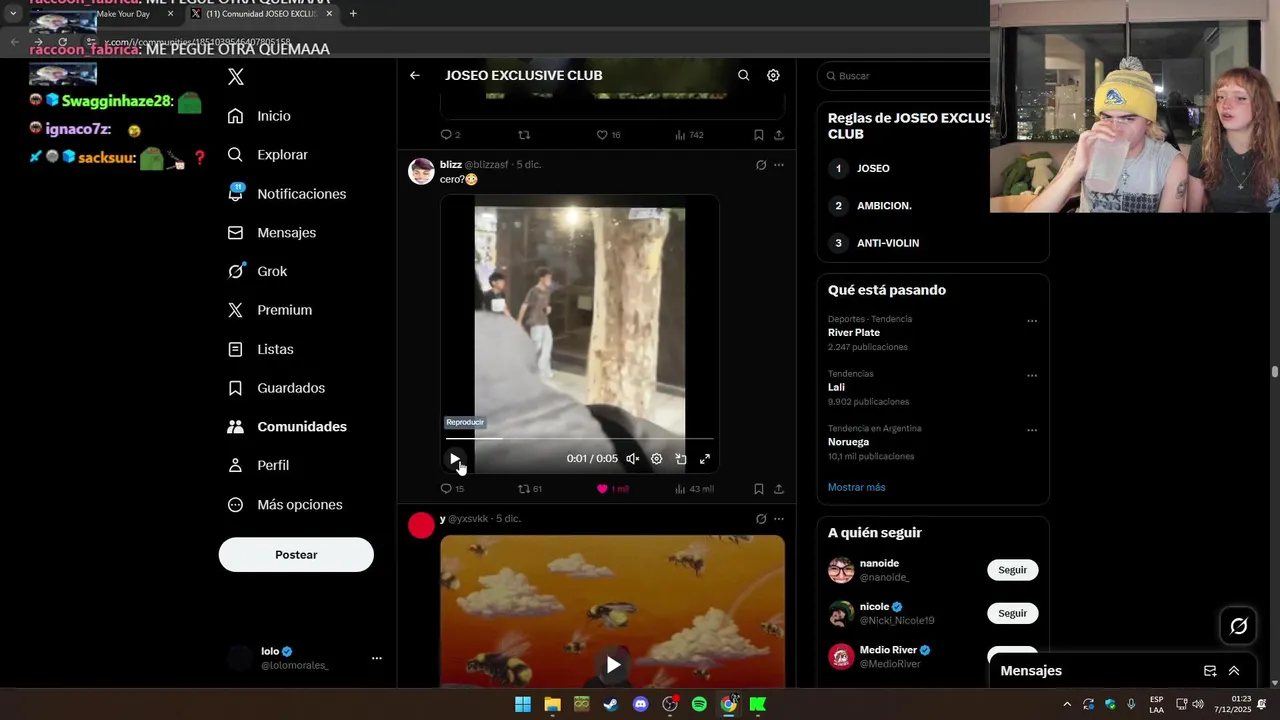Expand the Mensajes drawer with chevrons
Viewport: 1280px width, 720px height.
click(x=1234, y=671)
